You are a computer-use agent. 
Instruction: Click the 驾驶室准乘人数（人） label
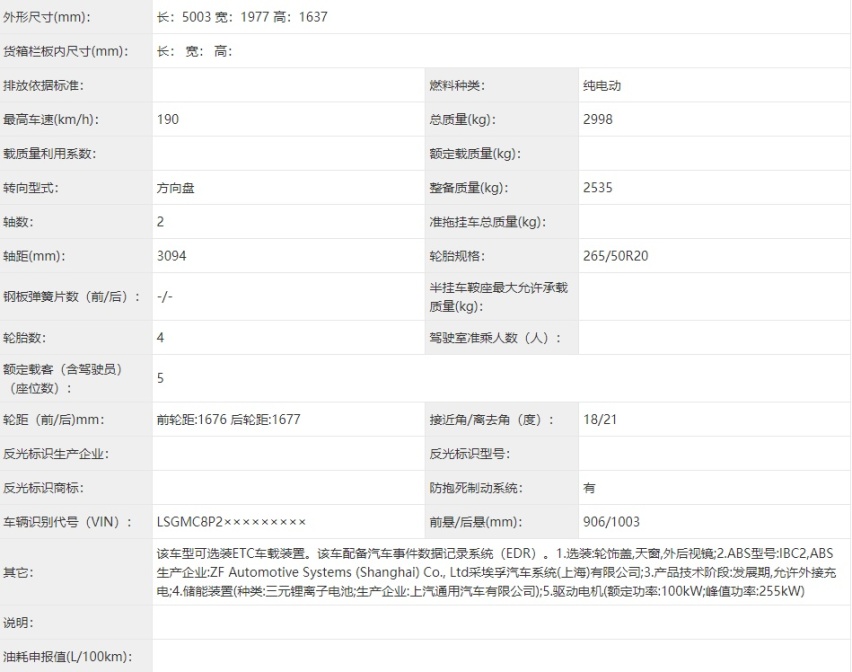(494, 337)
